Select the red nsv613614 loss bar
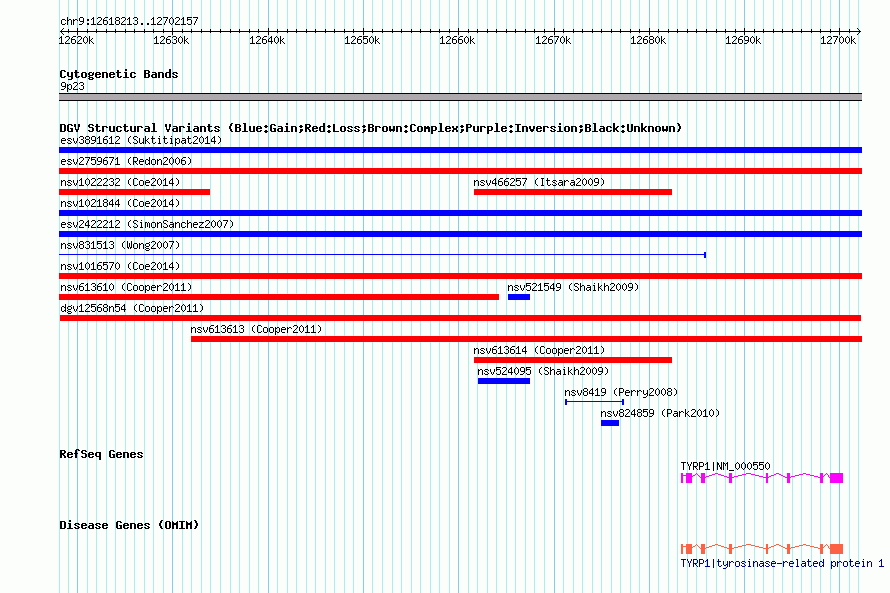The height and width of the screenshot is (593, 890). click(x=573, y=360)
